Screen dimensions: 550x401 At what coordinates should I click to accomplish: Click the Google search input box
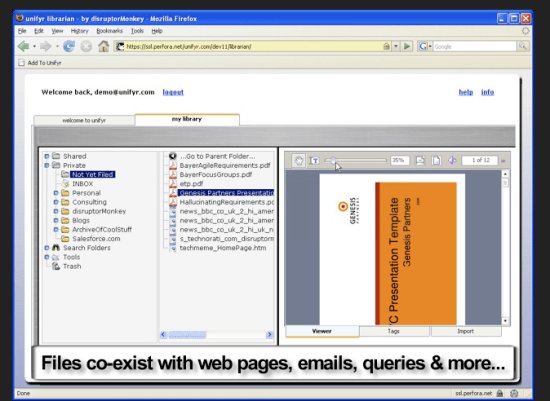point(475,46)
